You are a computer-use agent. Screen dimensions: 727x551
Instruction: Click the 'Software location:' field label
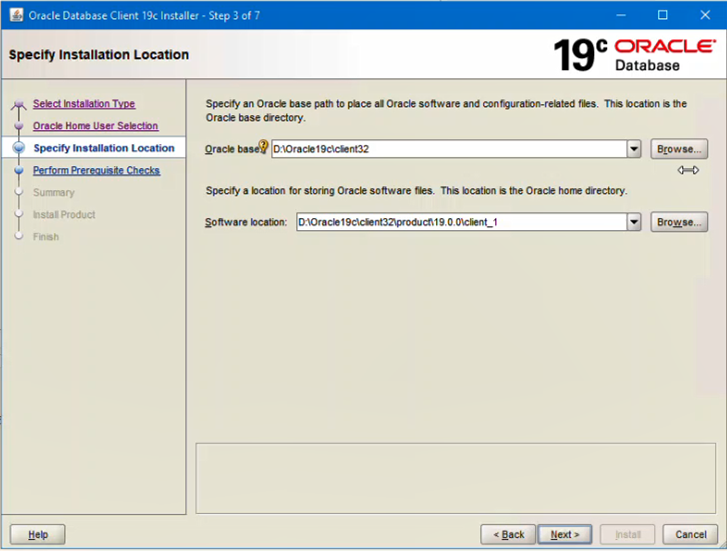[x=246, y=222]
